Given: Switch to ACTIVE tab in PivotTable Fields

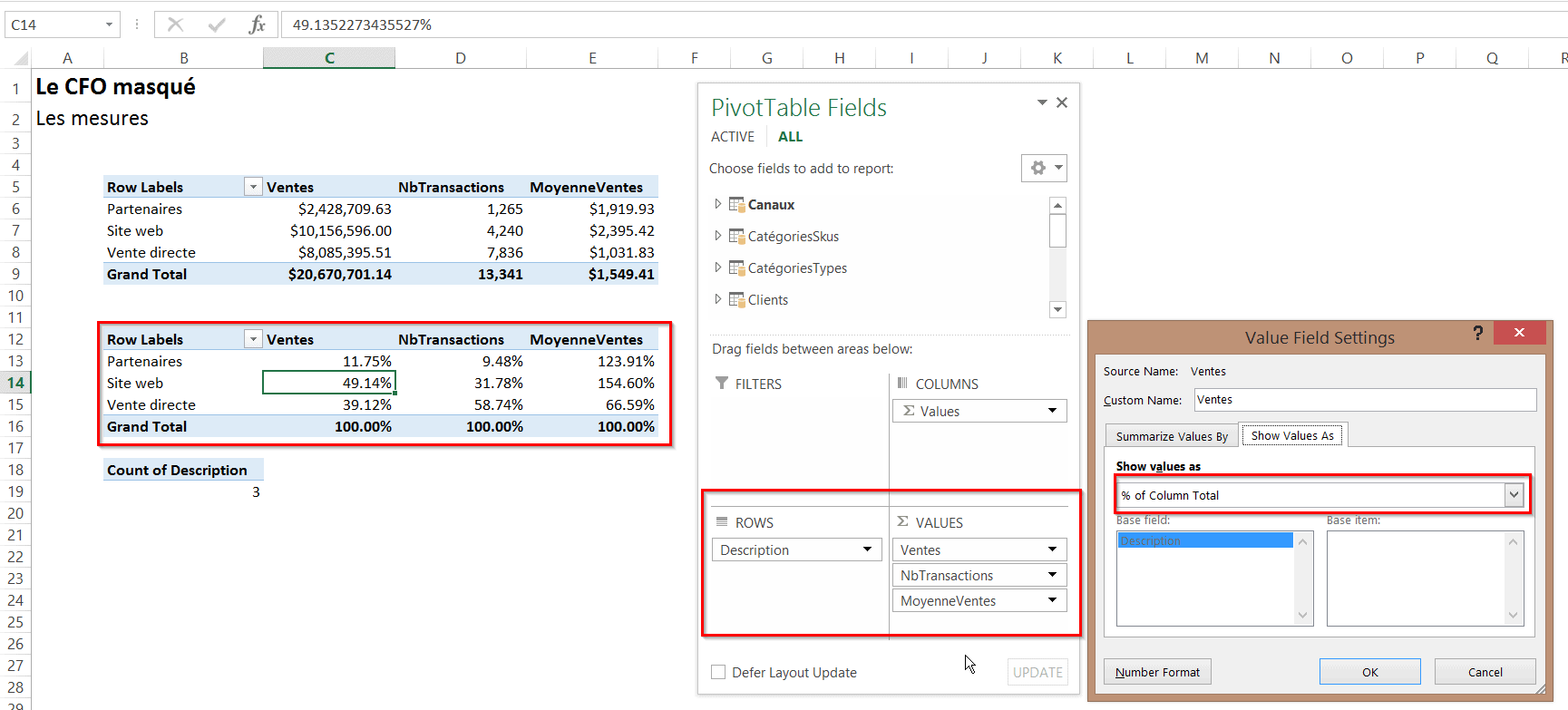Looking at the screenshot, I should pos(732,137).
